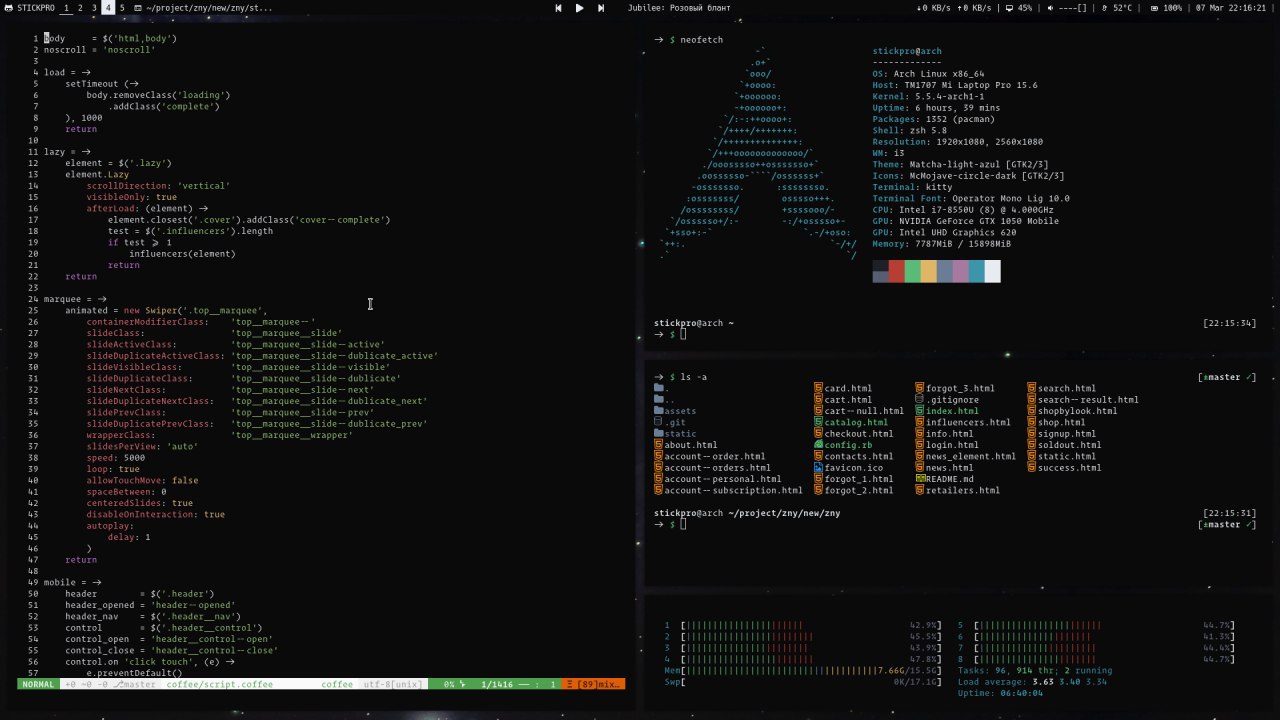Screen dimensions: 1280x720
Task: Click the shopbylook.html file name
Action: 1078,411
